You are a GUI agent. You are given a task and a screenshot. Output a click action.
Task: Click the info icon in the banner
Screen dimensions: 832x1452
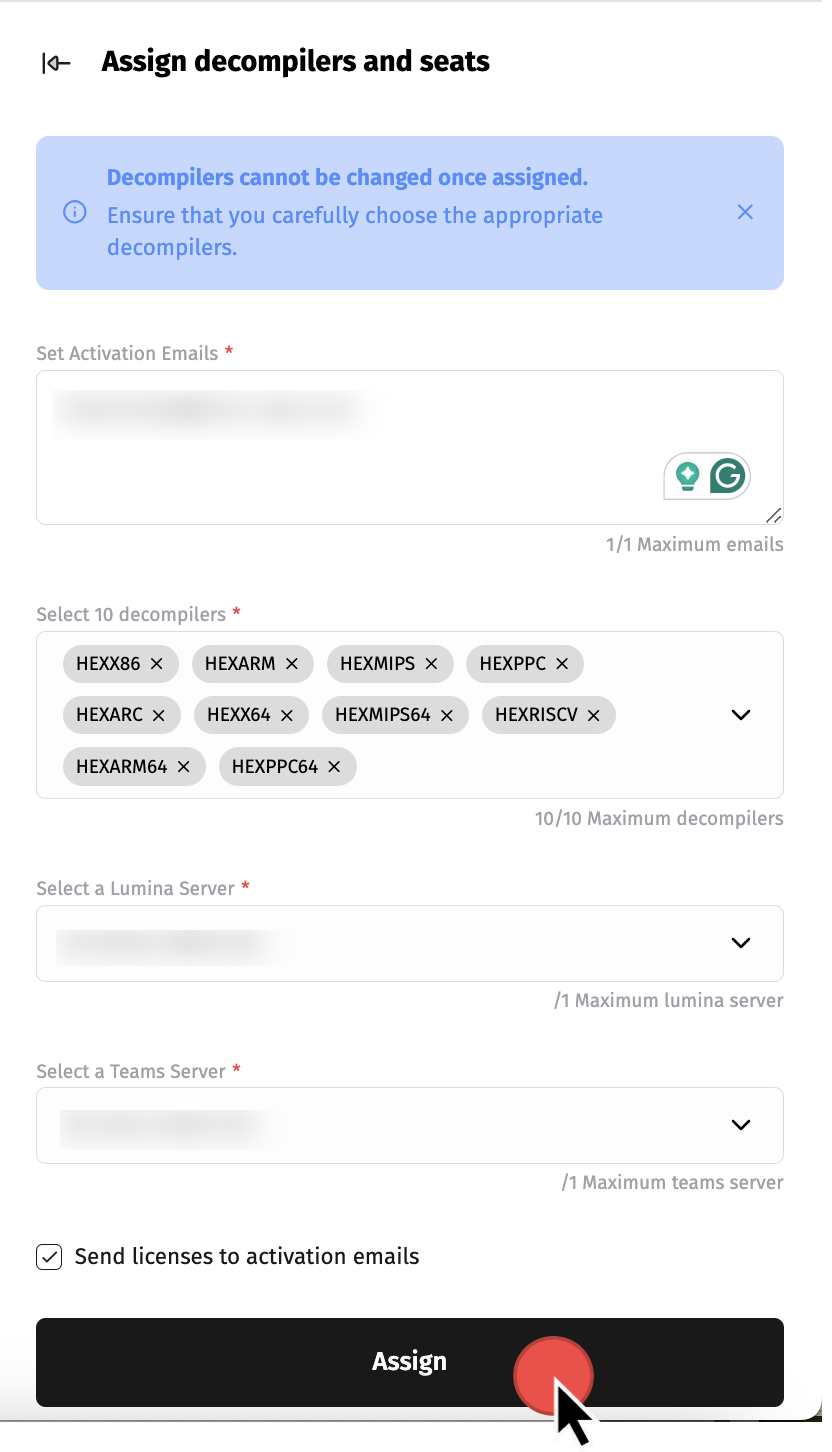click(x=75, y=212)
